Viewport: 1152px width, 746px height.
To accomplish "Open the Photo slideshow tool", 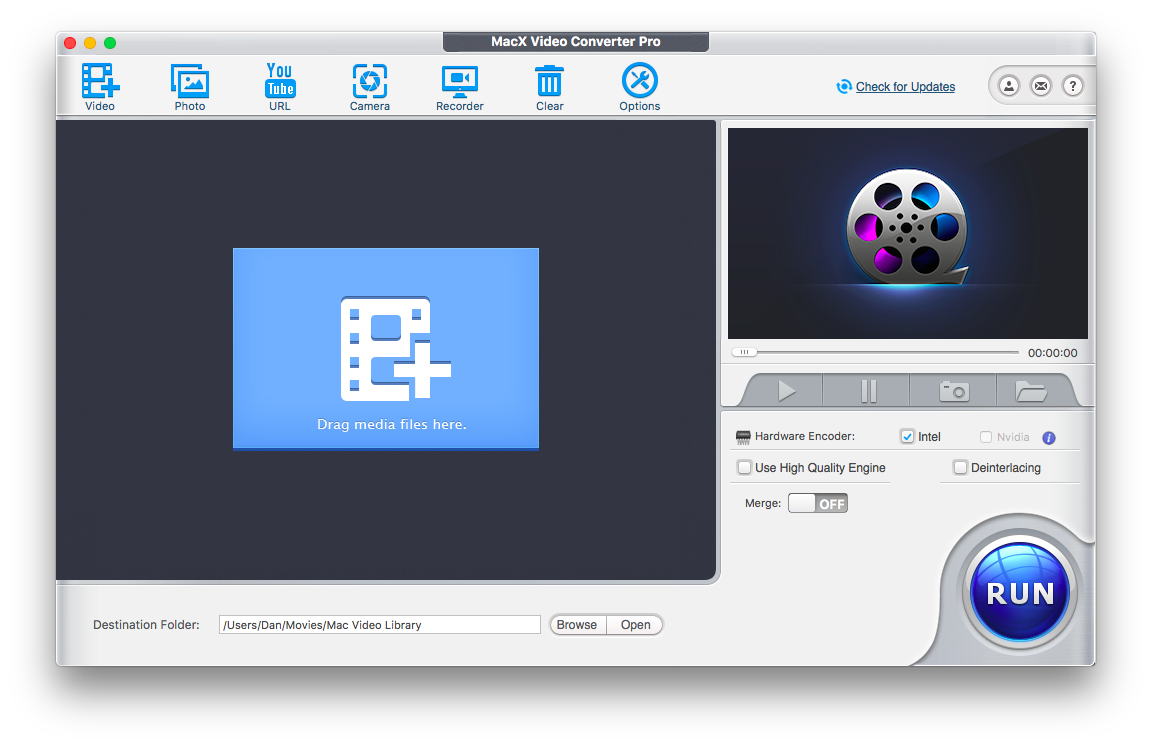I will [x=190, y=87].
